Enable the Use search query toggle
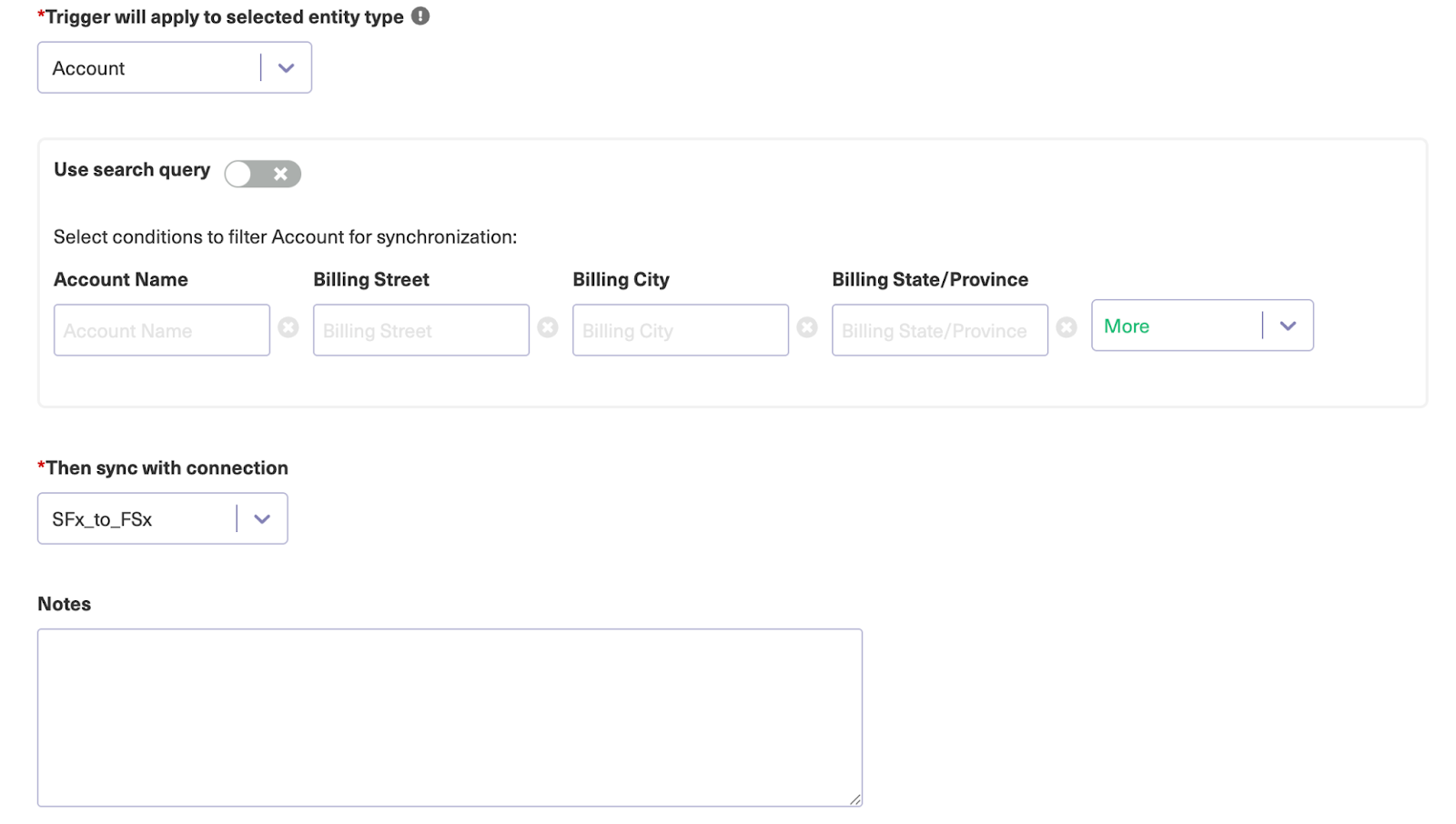The height and width of the screenshot is (824, 1456). [262, 174]
